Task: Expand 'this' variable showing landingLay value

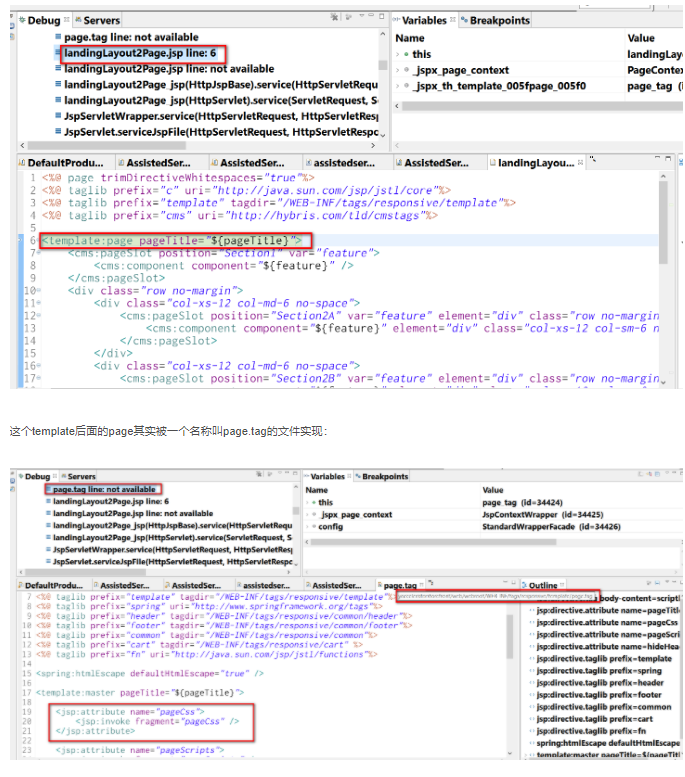Action: pos(398,55)
